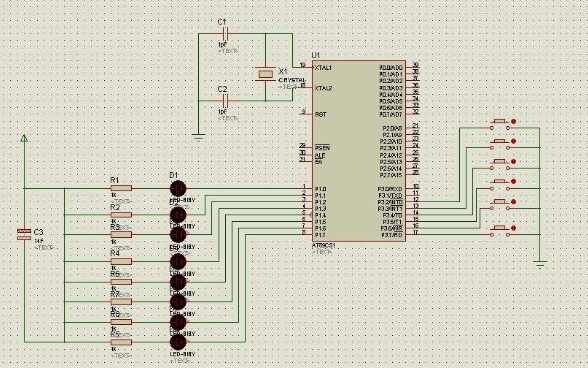Select resistor R1
Viewport: 588px width, 368px height.
(x=121, y=188)
